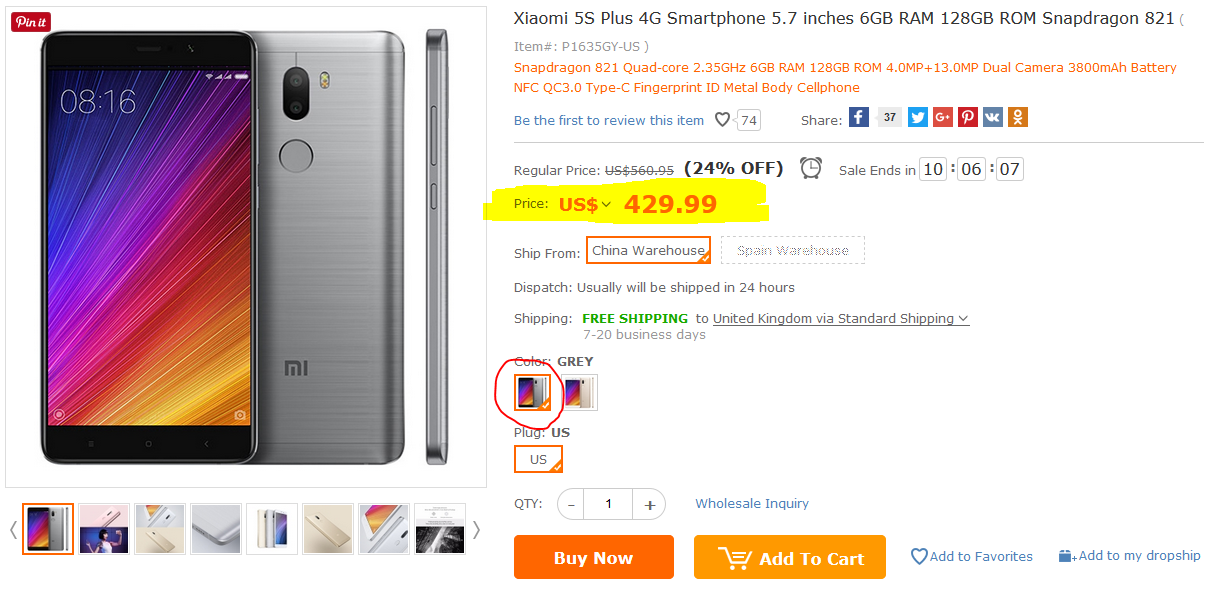This screenshot has height=591, width=1208.
Task: Select Spain Warehouse shipping option
Action: click(792, 250)
